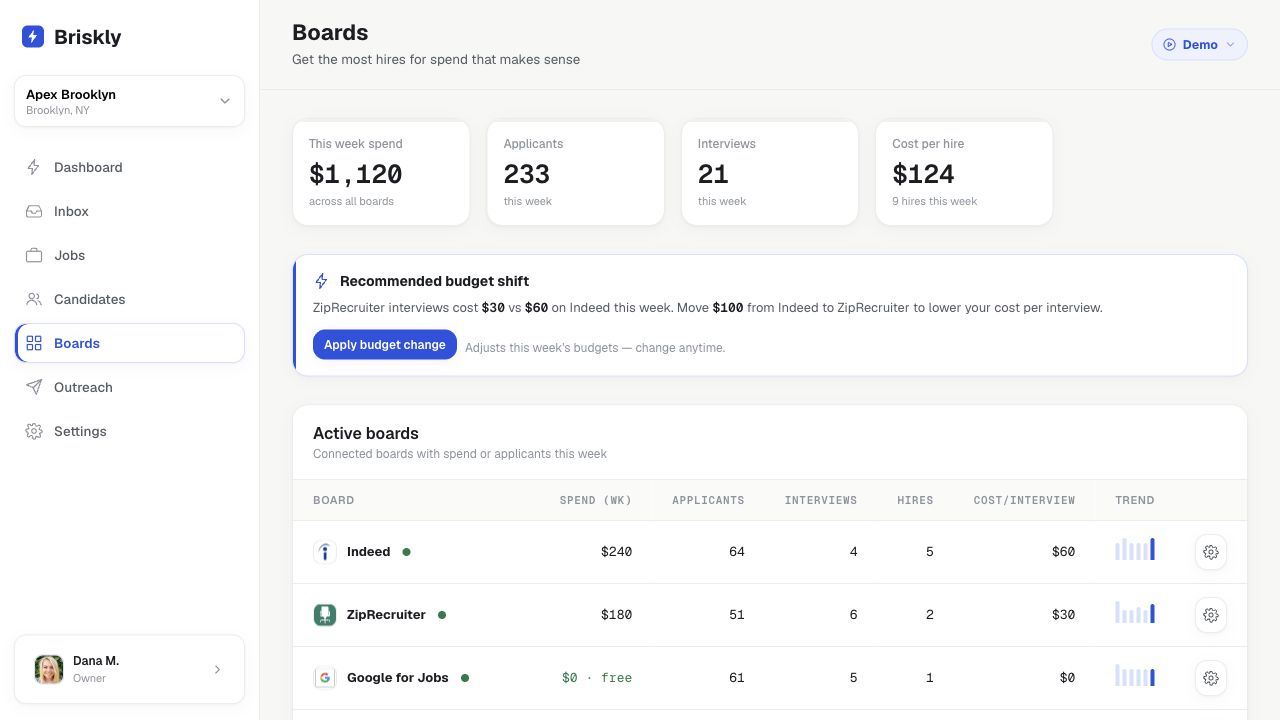
Task: Open settings gear for ZipRecruiter row
Action: point(1211,615)
